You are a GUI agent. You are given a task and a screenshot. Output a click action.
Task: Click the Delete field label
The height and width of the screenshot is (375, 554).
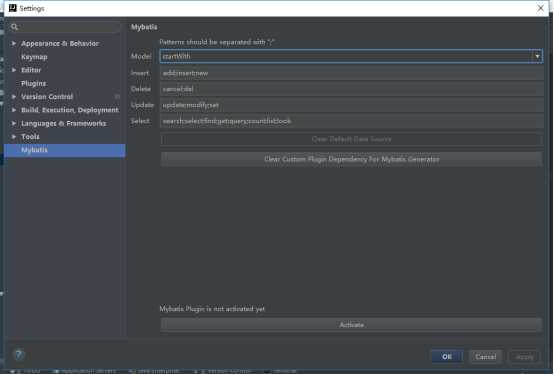click(141, 89)
